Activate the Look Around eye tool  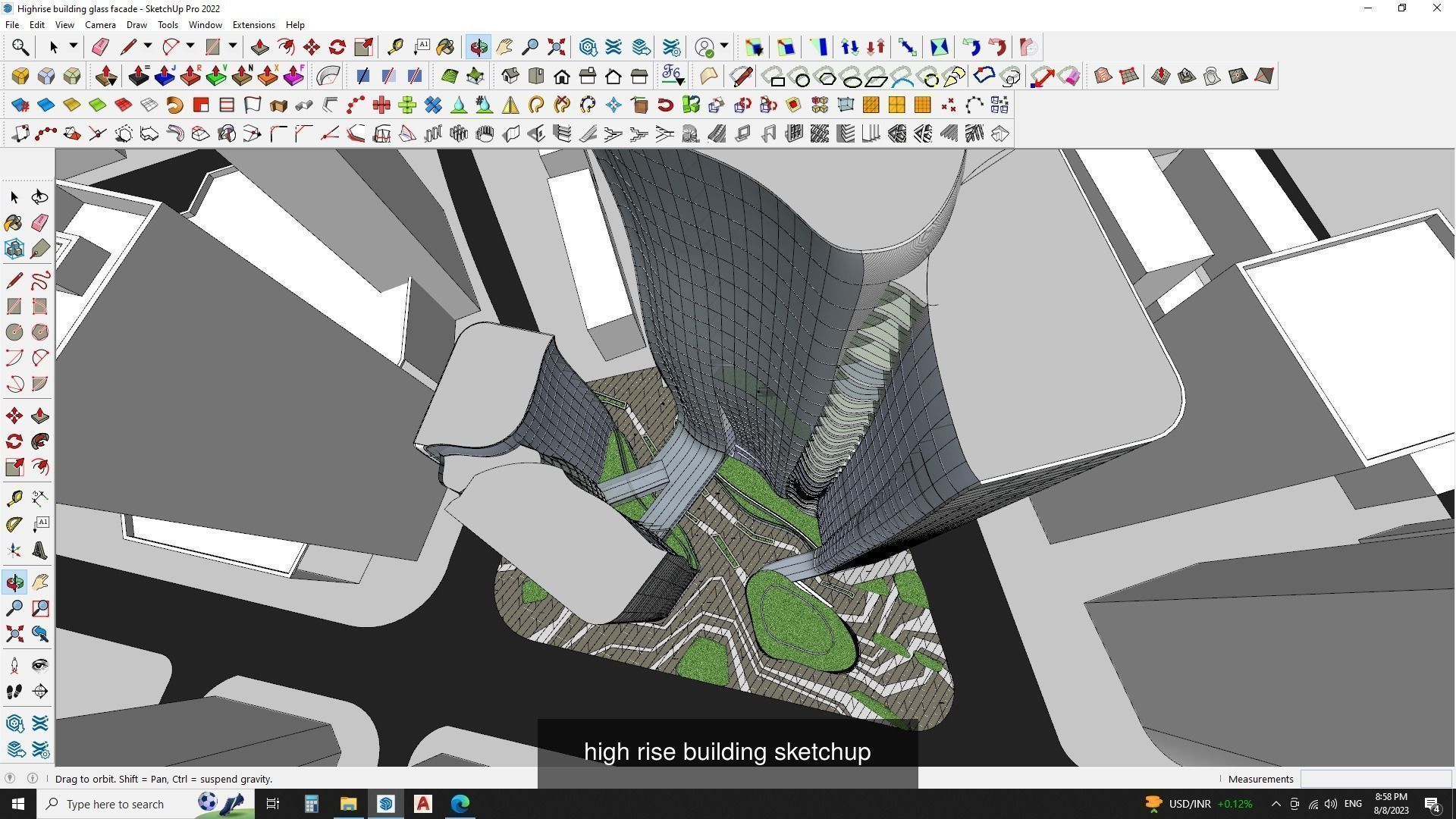(x=40, y=666)
